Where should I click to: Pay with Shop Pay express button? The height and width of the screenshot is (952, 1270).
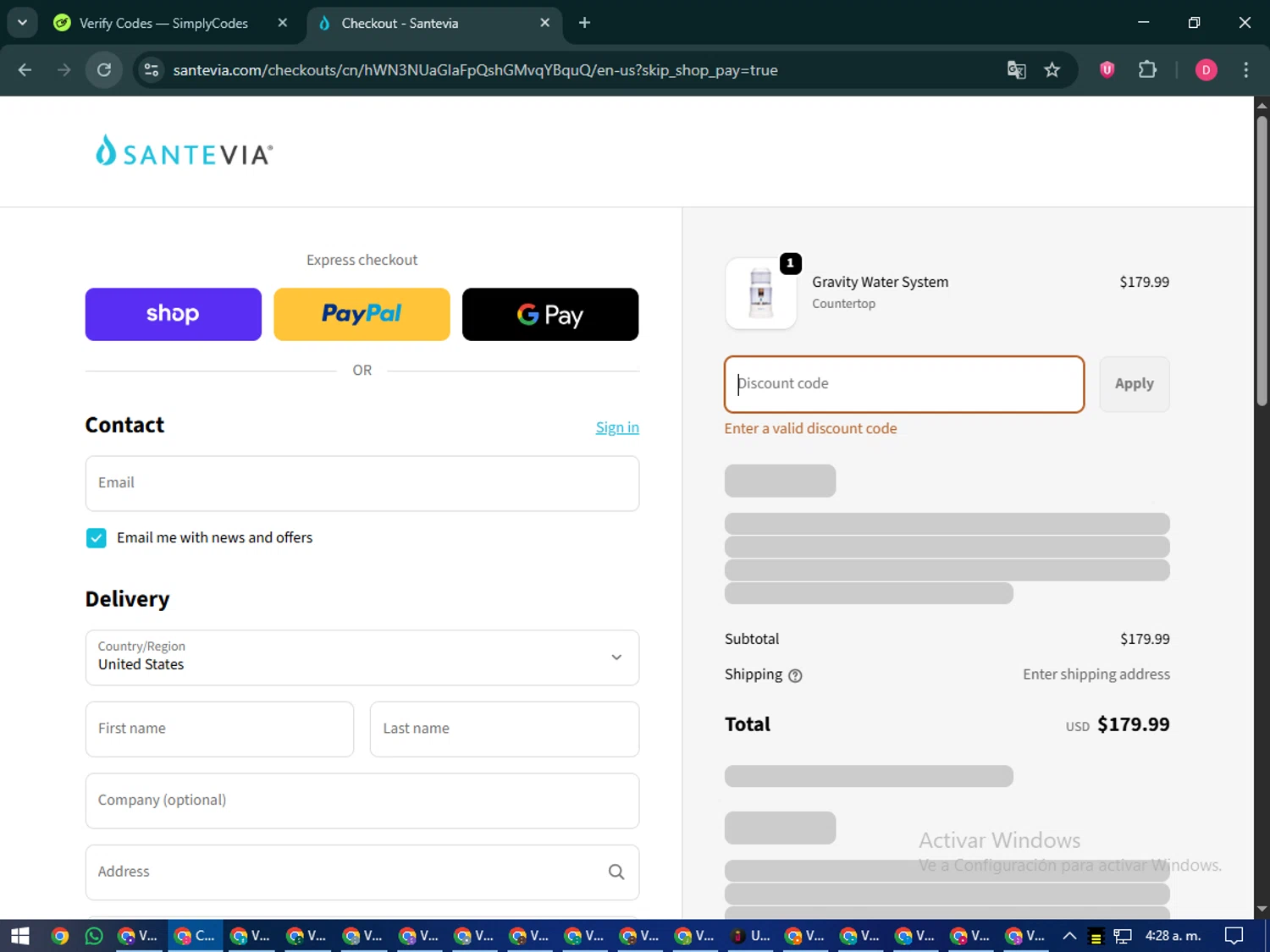point(174,314)
